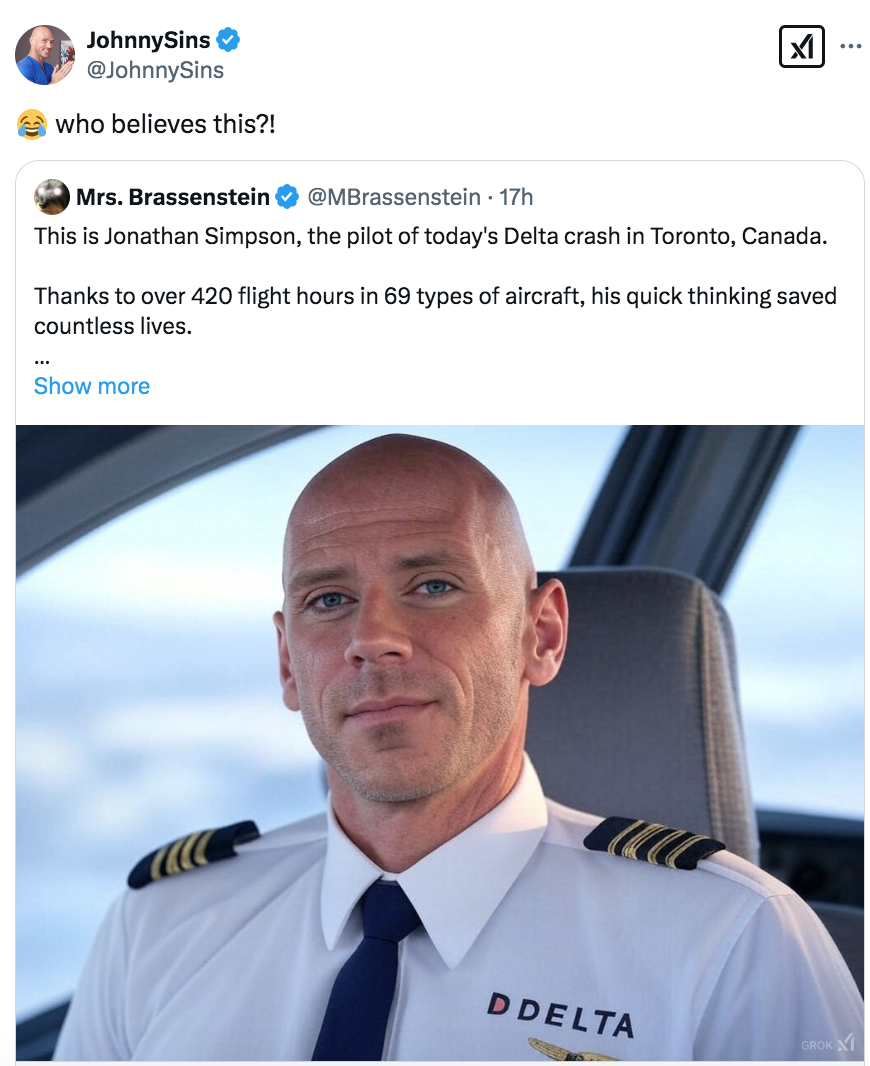The image size is (870, 1066).
Task: Open the @MBrassenstein handle link
Action: (x=394, y=197)
